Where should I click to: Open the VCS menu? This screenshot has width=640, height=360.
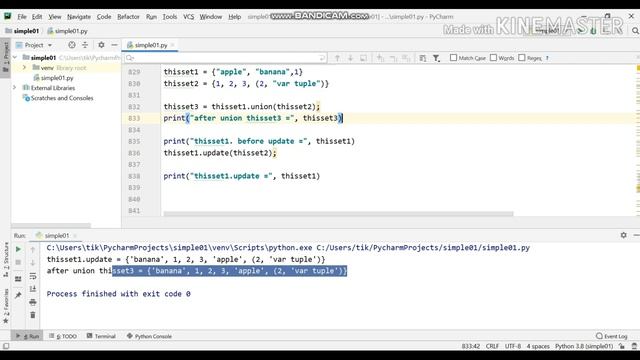[188, 17]
